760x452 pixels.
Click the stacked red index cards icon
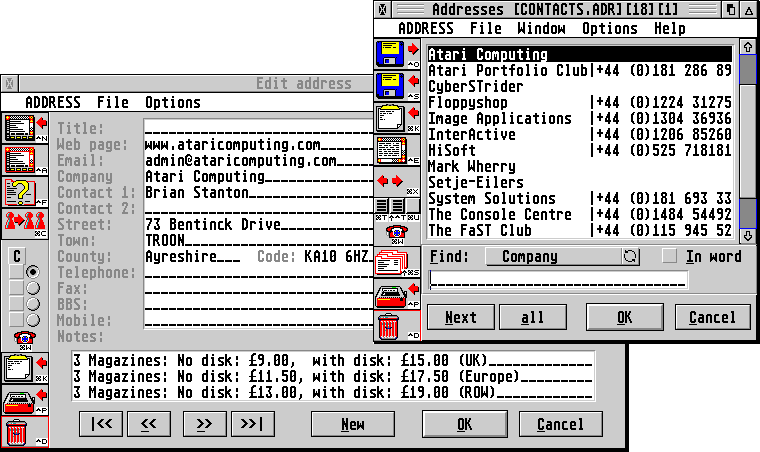(x=397, y=262)
